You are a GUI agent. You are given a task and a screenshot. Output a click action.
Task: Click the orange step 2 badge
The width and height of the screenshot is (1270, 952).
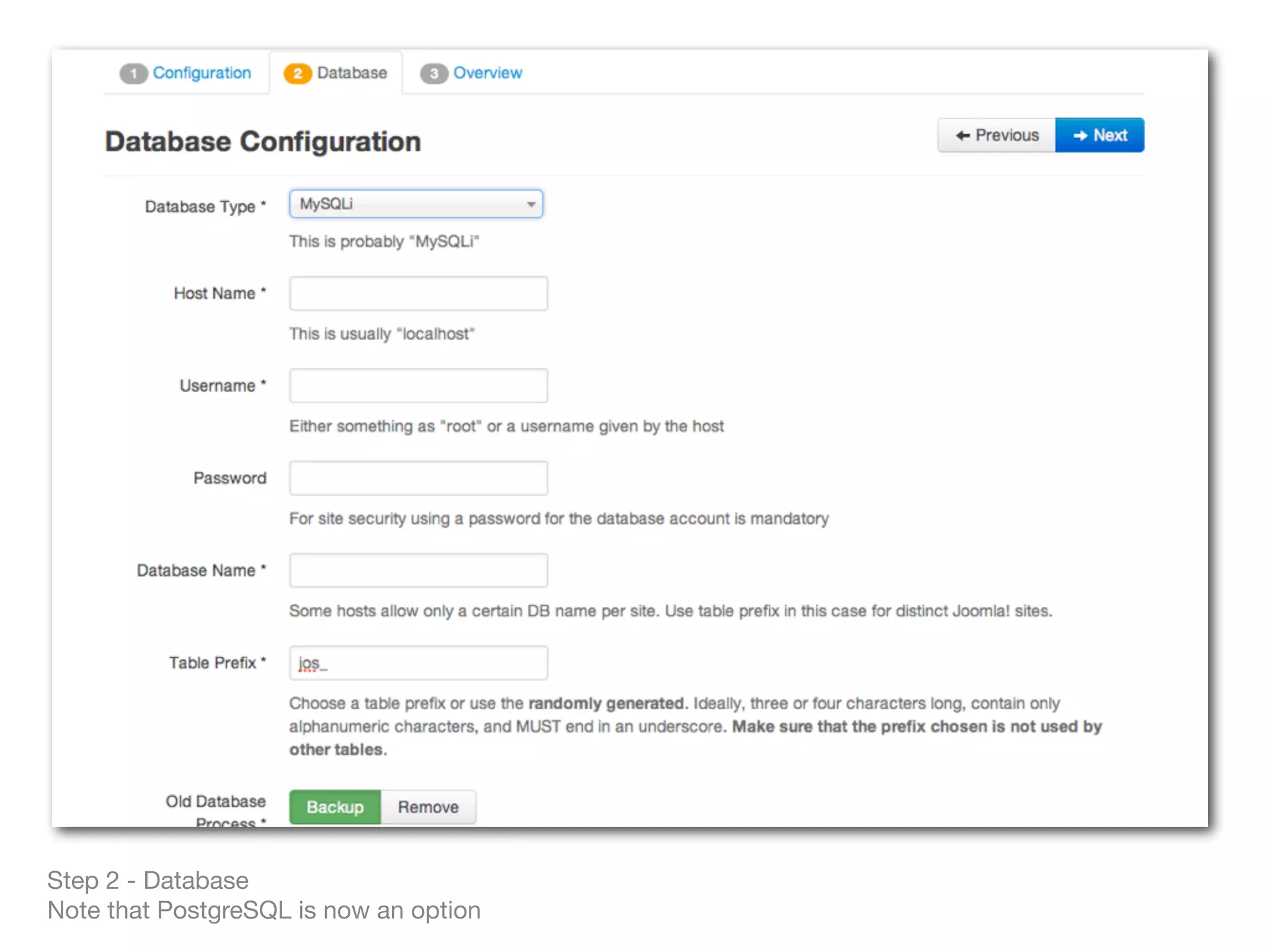[x=298, y=74]
